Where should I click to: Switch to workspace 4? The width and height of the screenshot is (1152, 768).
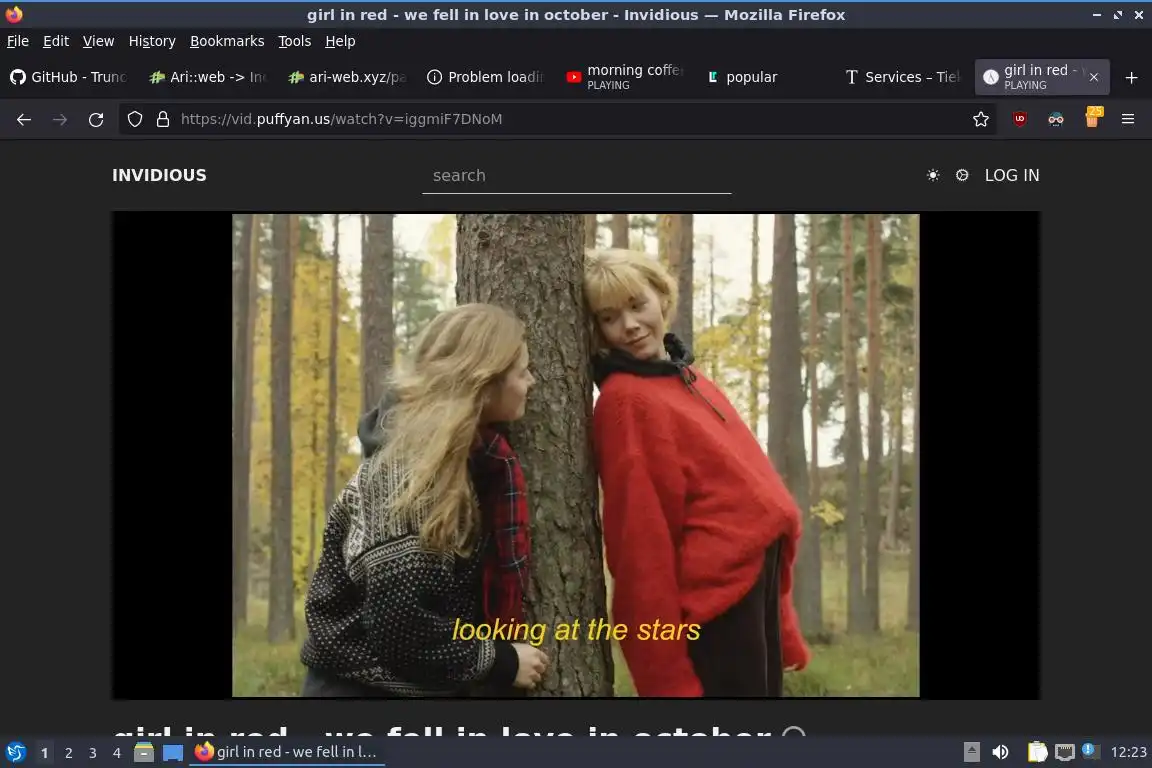coord(116,753)
